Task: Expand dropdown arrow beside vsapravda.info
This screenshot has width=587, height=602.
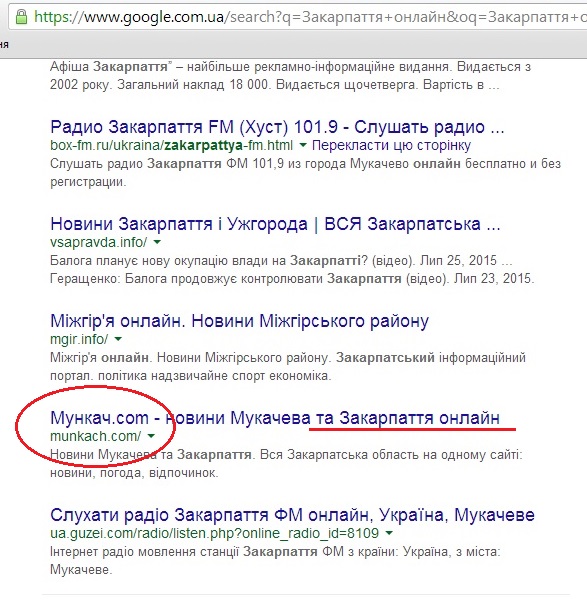Action: (x=157, y=242)
